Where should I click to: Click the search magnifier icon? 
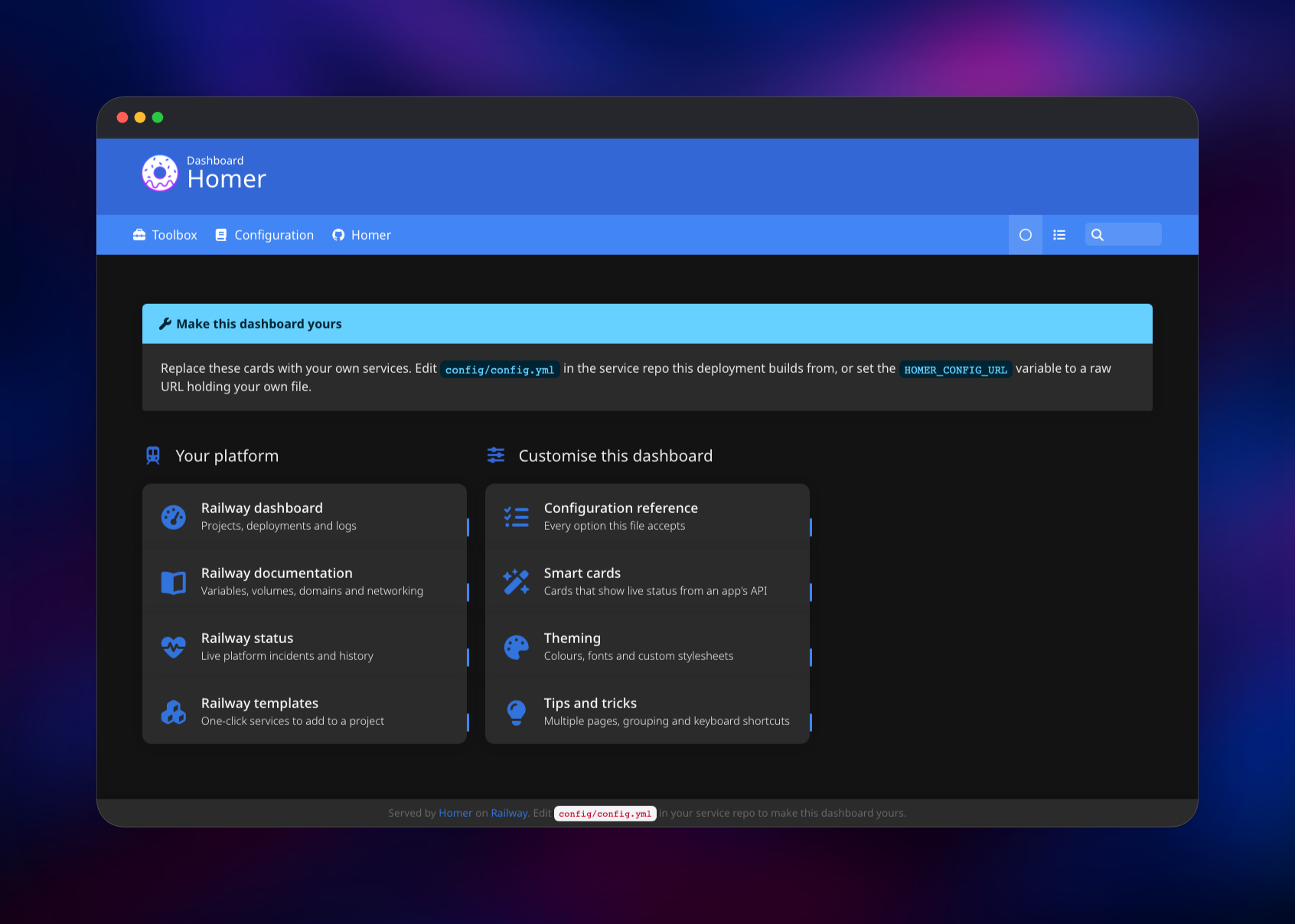(x=1098, y=235)
